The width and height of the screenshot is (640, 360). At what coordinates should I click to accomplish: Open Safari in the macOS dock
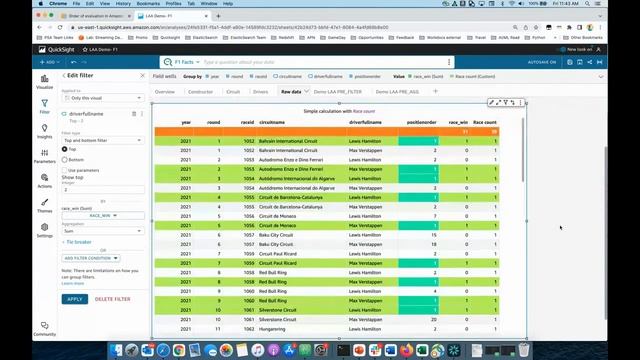[x=163, y=350]
